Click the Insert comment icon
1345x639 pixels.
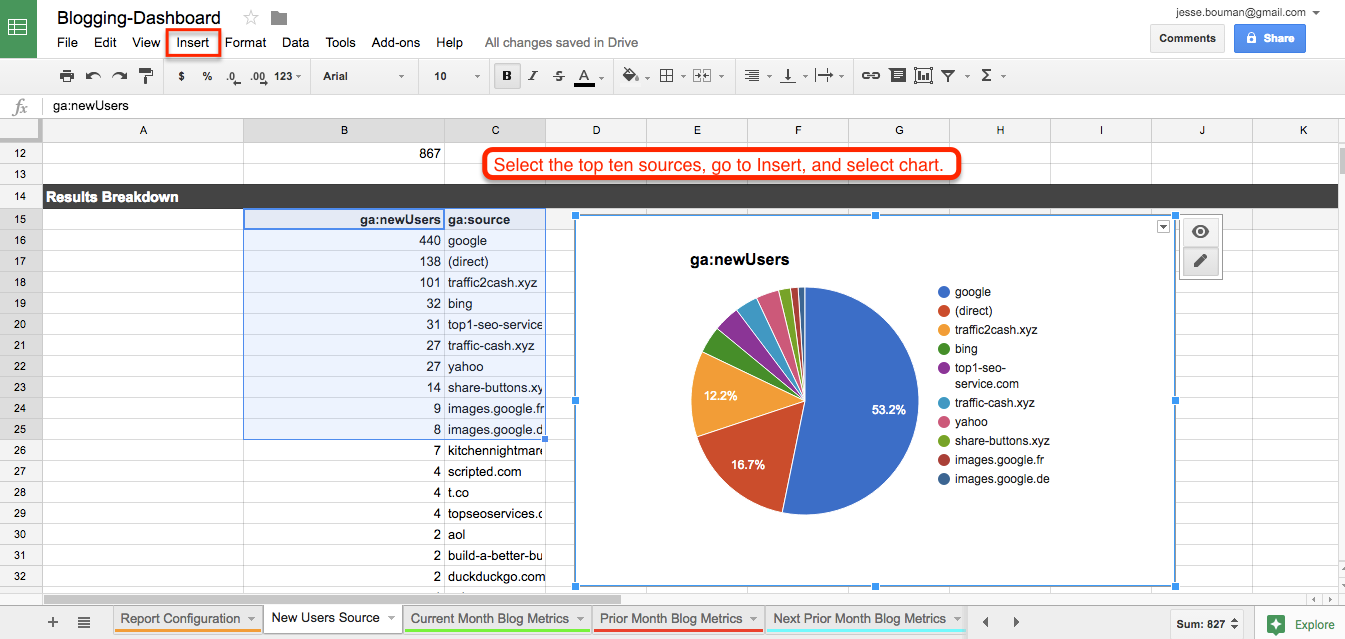point(897,76)
